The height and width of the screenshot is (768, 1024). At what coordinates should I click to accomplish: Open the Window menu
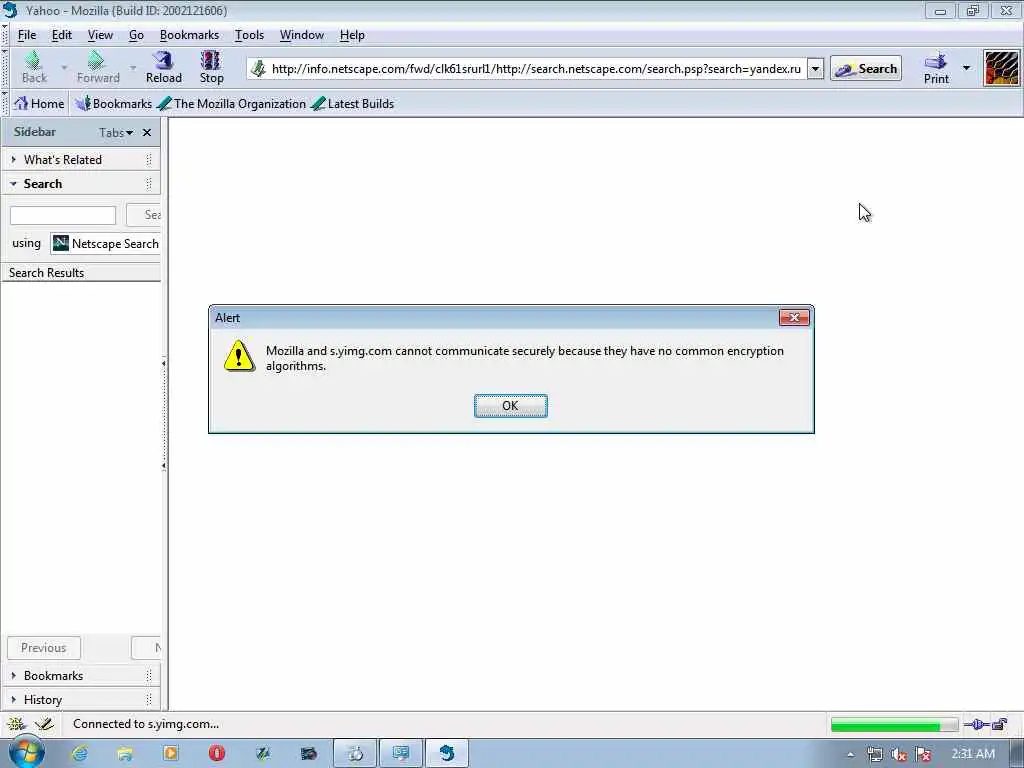click(302, 35)
